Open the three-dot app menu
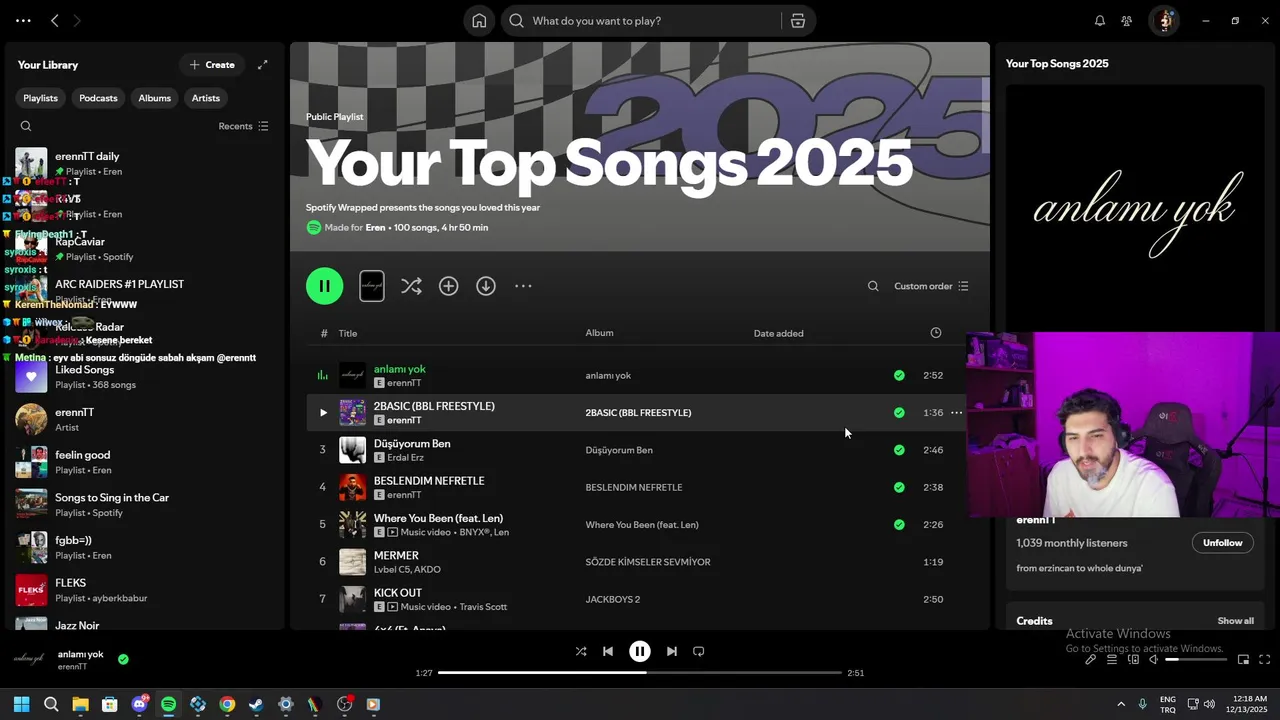The width and height of the screenshot is (1280, 720). point(23,21)
